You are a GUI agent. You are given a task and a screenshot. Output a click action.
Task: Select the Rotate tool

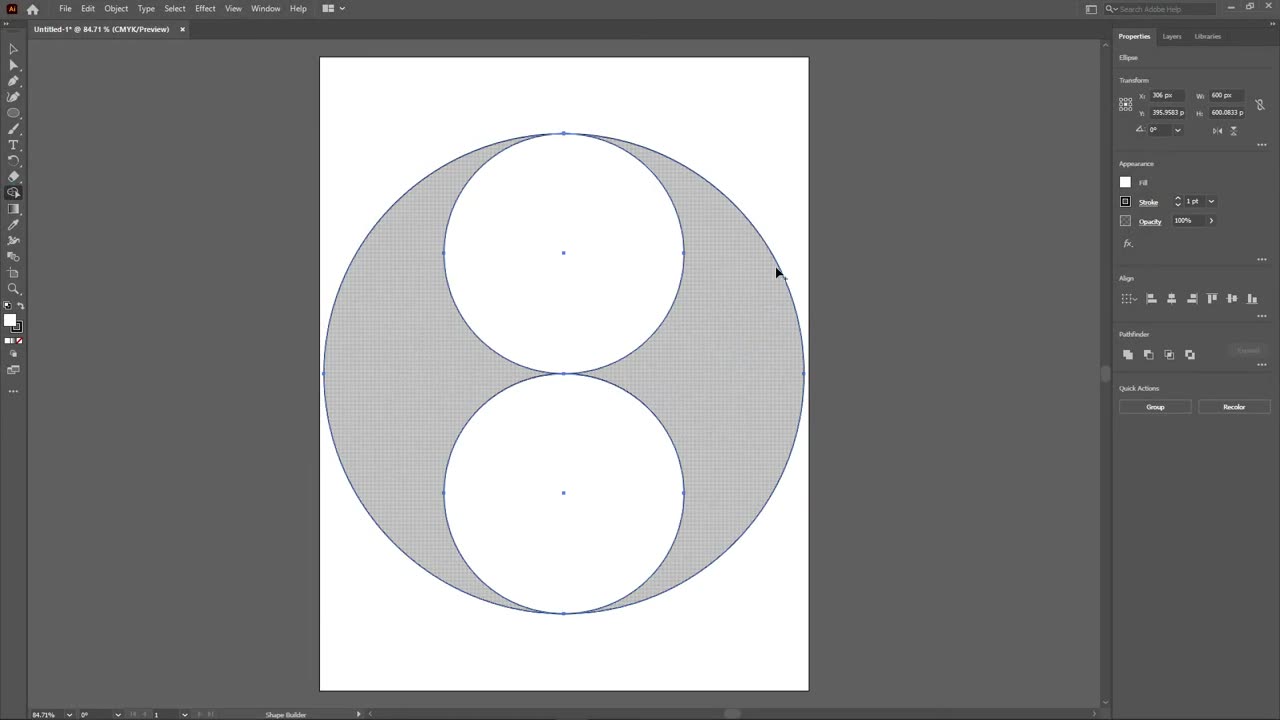click(13, 160)
